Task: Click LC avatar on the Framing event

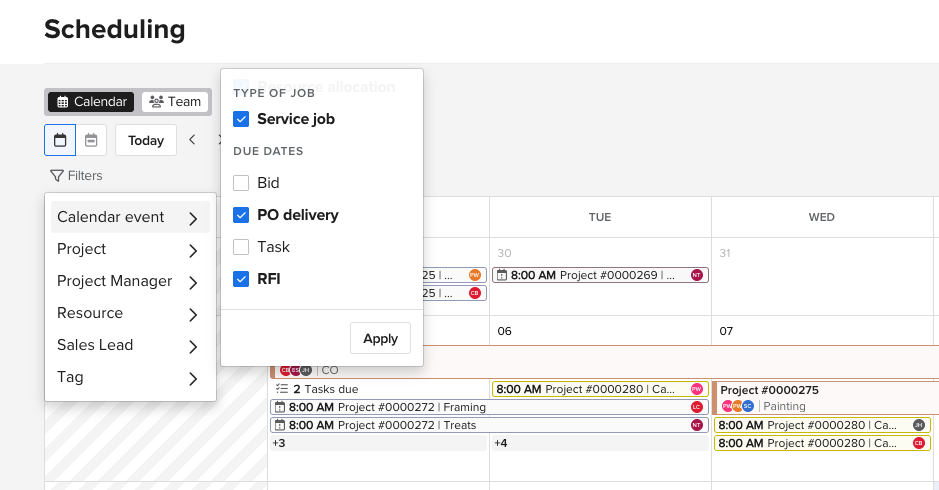Action: point(697,407)
